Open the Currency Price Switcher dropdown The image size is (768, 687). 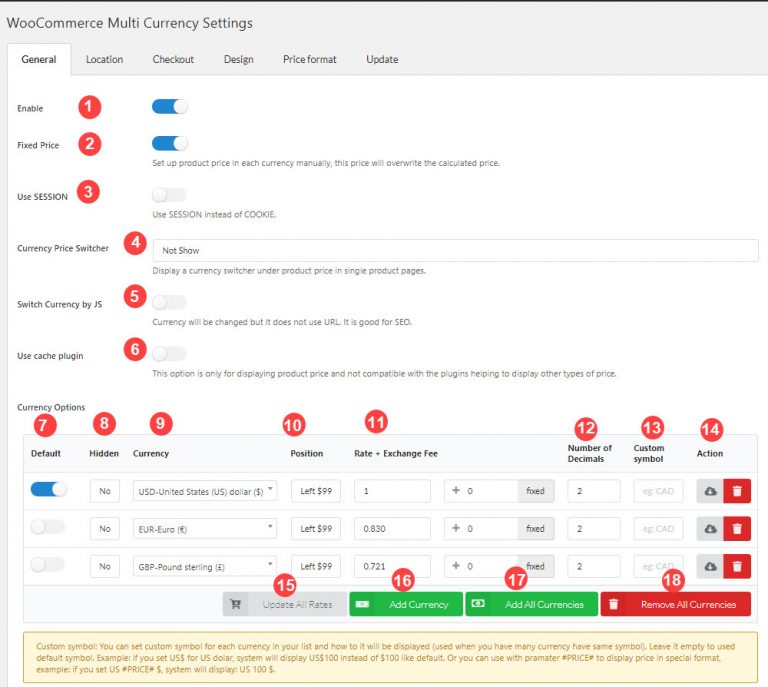(x=455, y=250)
